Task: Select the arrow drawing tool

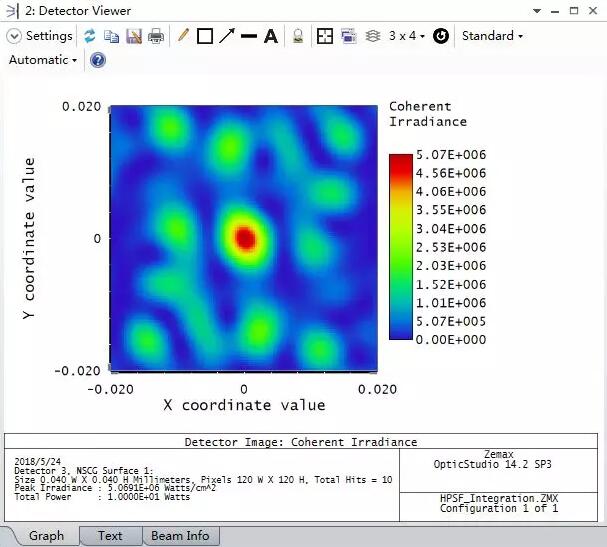Action: point(227,36)
